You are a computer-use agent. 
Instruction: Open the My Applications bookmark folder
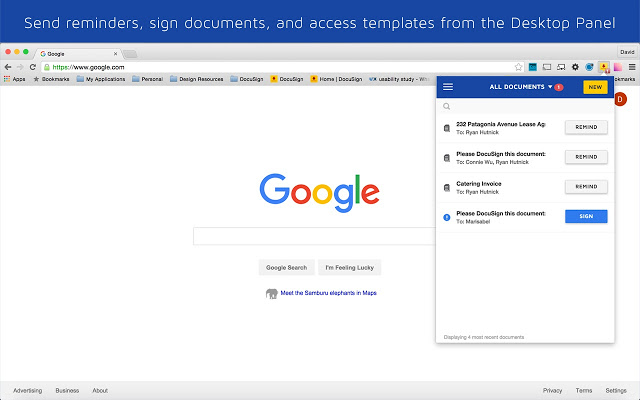pos(101,79)
